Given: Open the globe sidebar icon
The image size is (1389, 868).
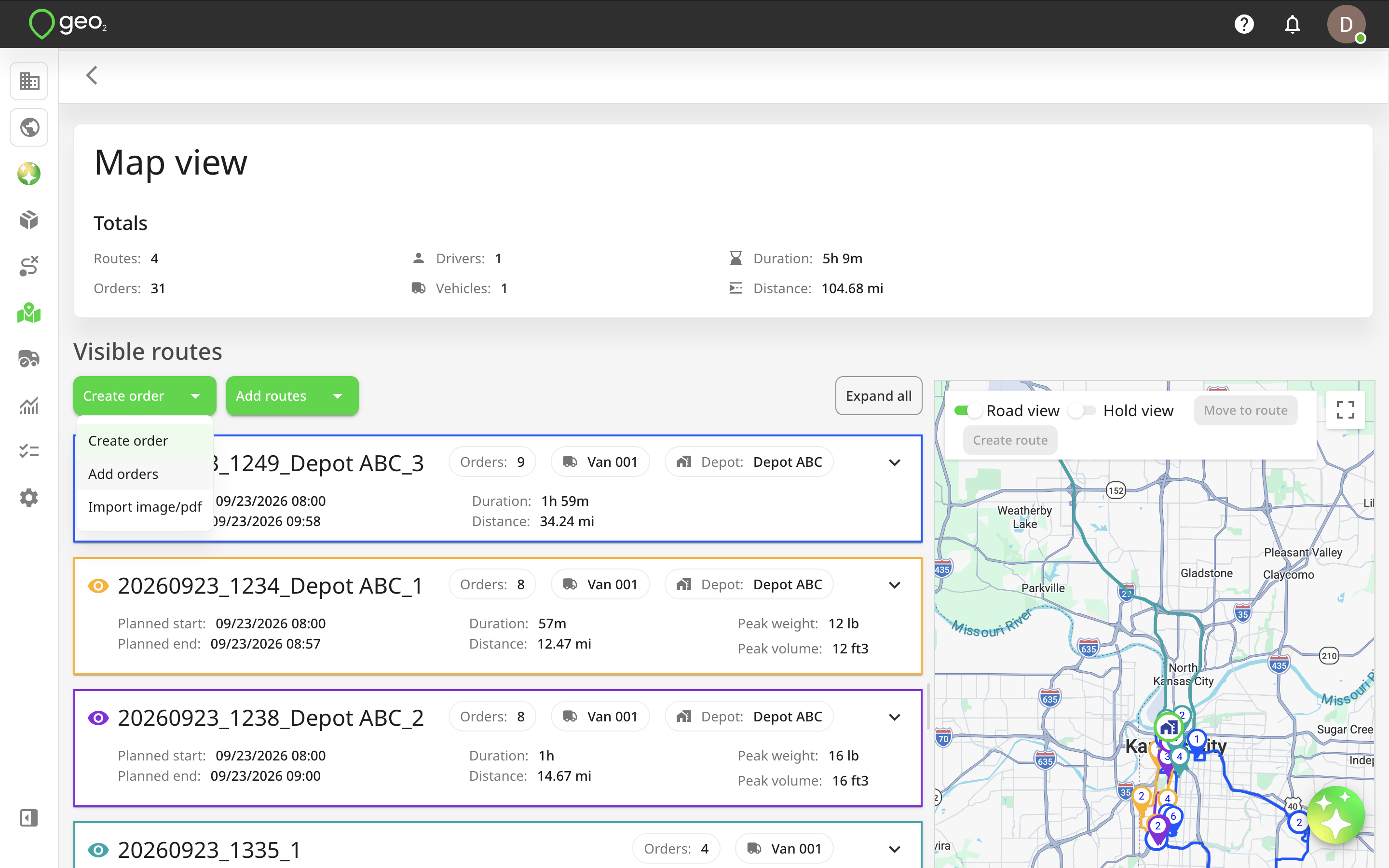Looking at the screenshot, I should [29, 127].
